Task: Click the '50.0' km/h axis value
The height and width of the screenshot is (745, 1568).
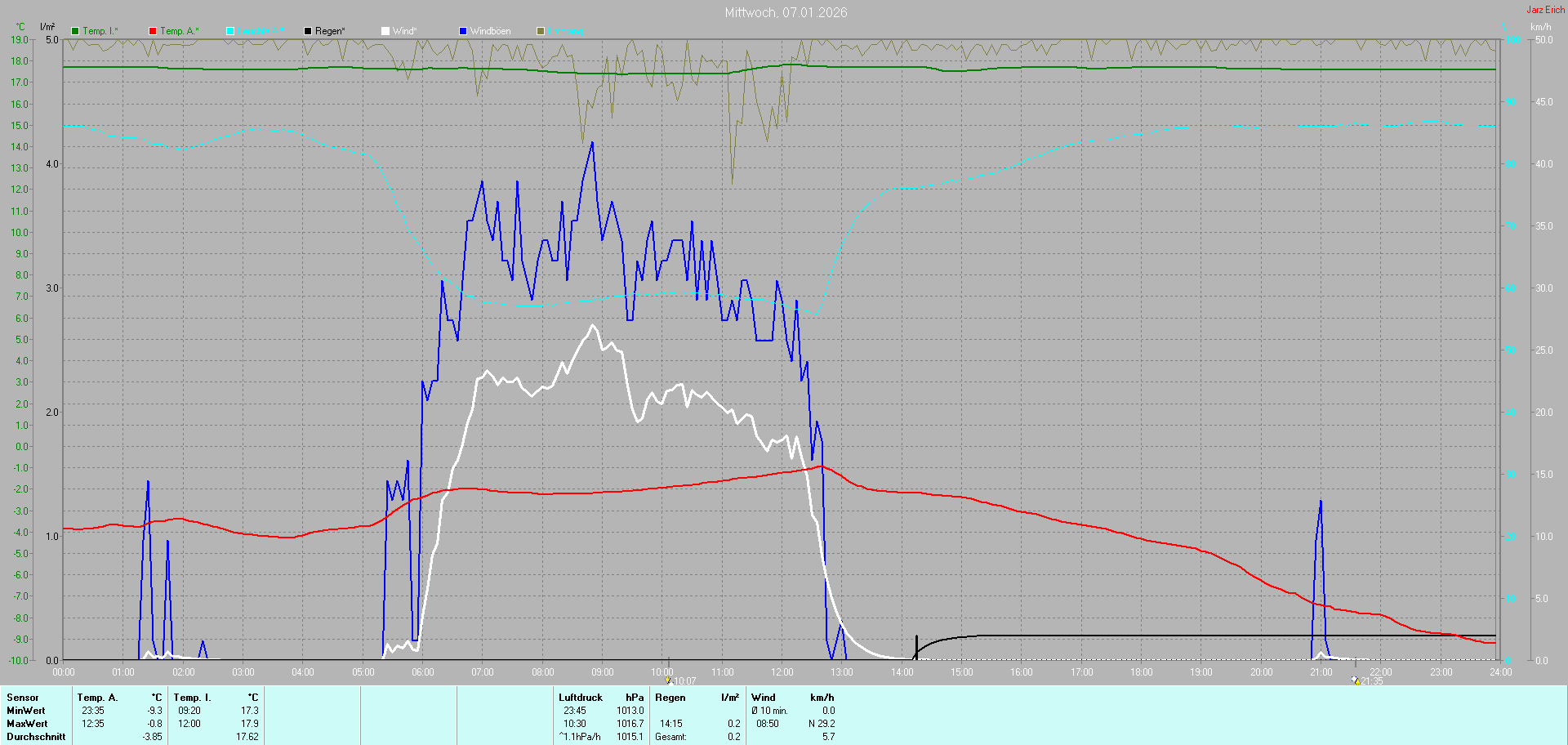Action: (1544, 39)
